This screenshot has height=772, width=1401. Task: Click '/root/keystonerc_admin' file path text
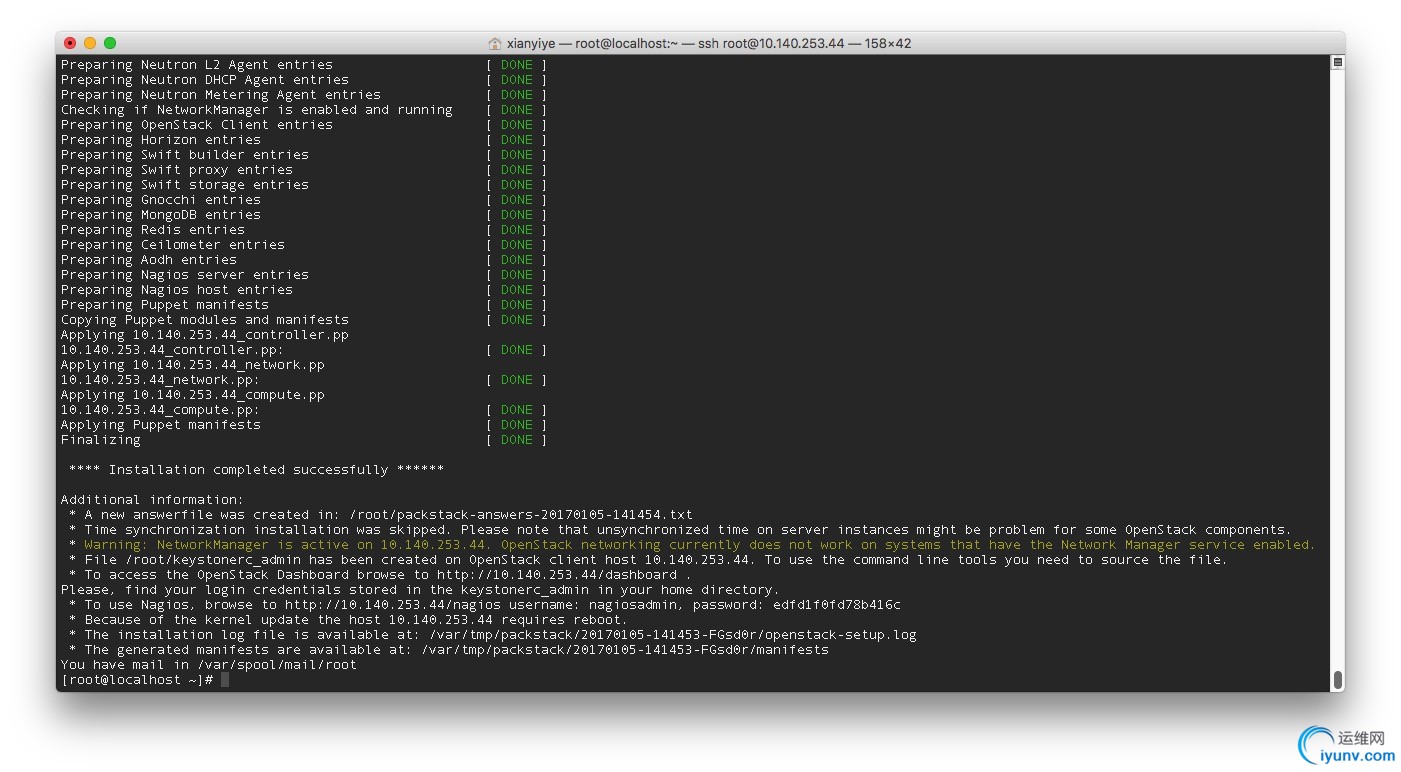[x=209, y=560]
